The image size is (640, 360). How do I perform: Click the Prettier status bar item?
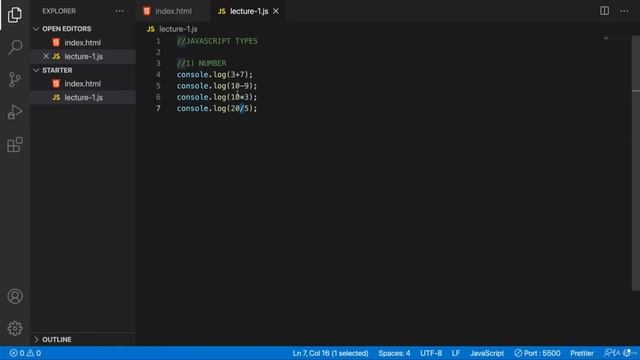(582, 353)
